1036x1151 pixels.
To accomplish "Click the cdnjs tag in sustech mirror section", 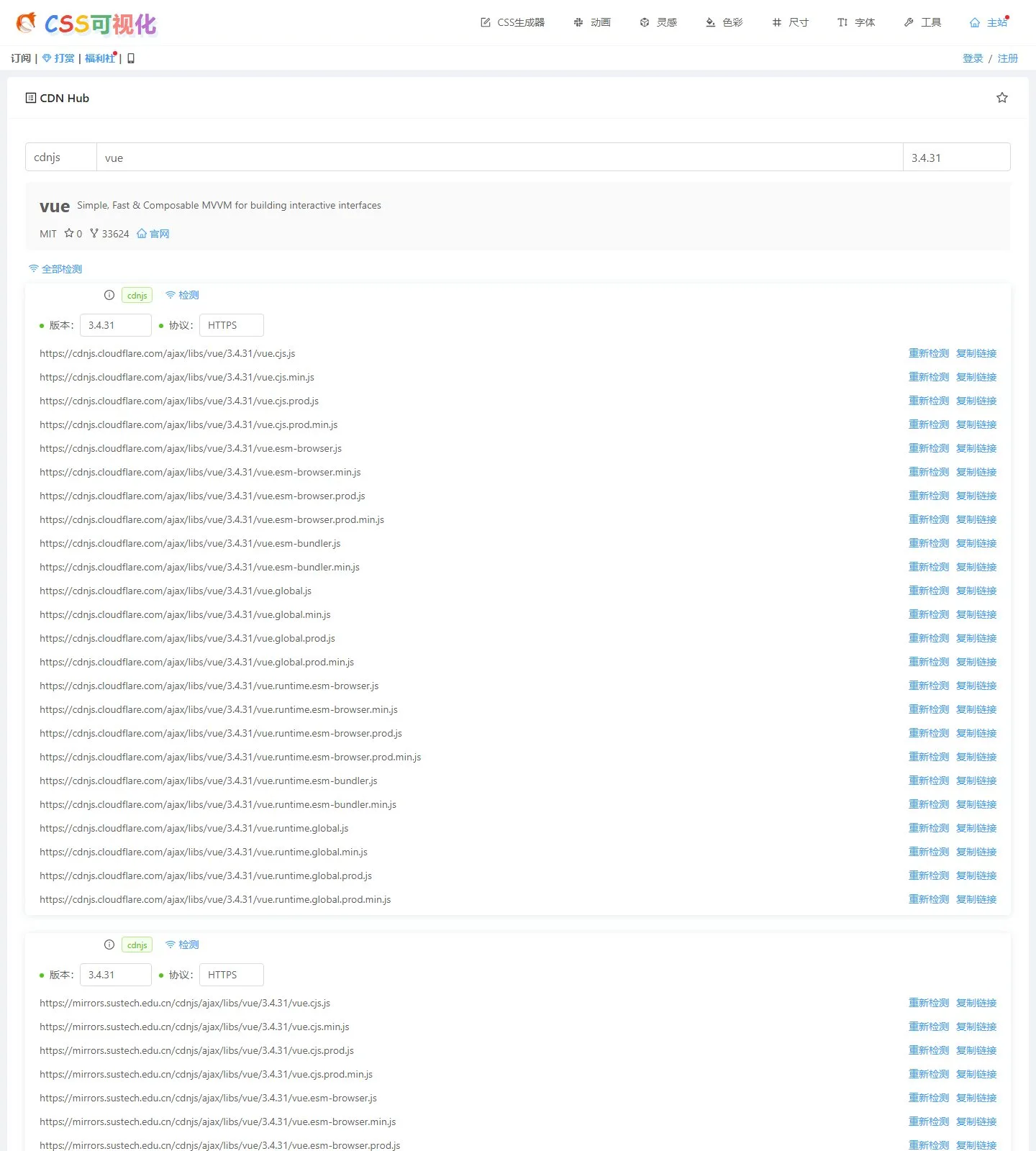I will tap(137, 945).
